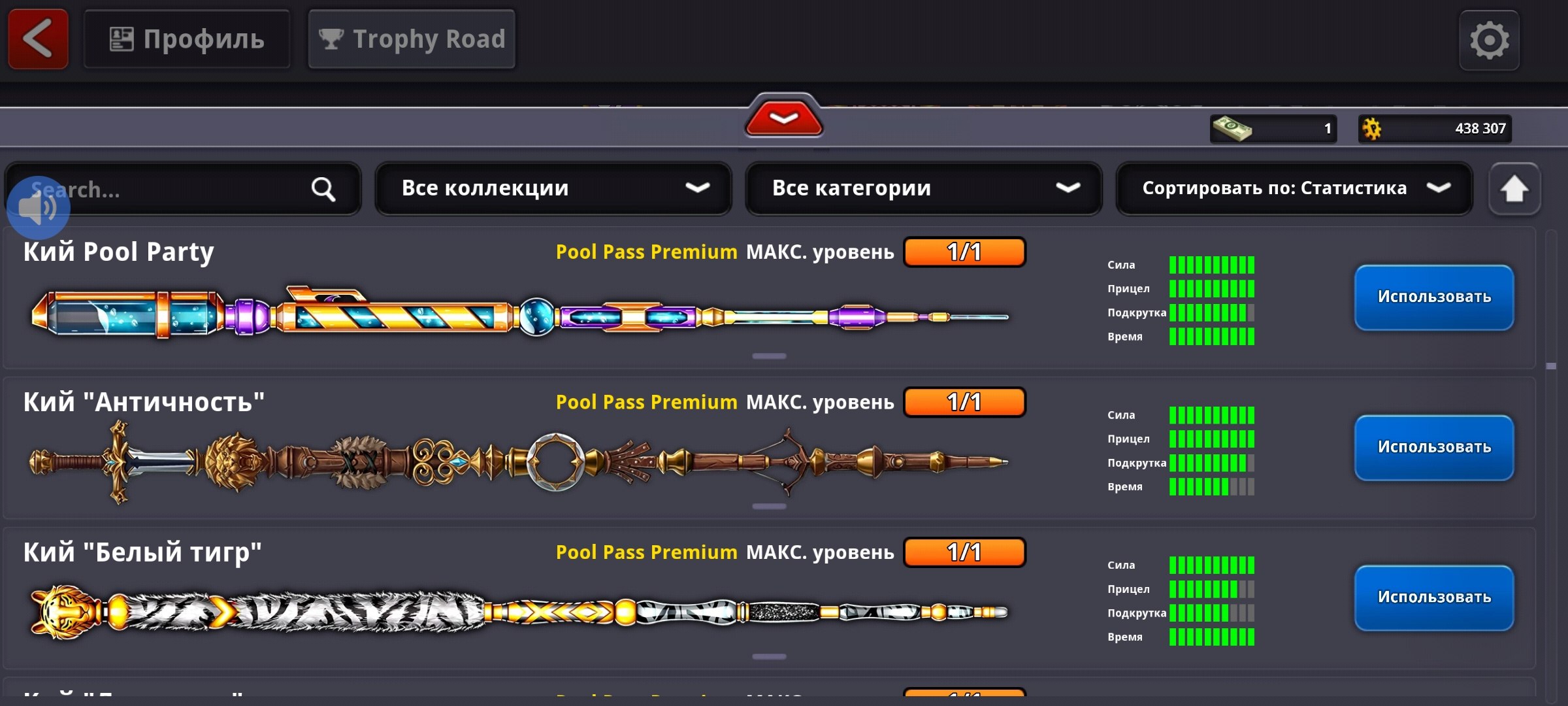Click the Pool Party cue level bar 1/1
The width and height of the screenshot is (1568, 706).
pyautogui.click(x=964, y=252)
